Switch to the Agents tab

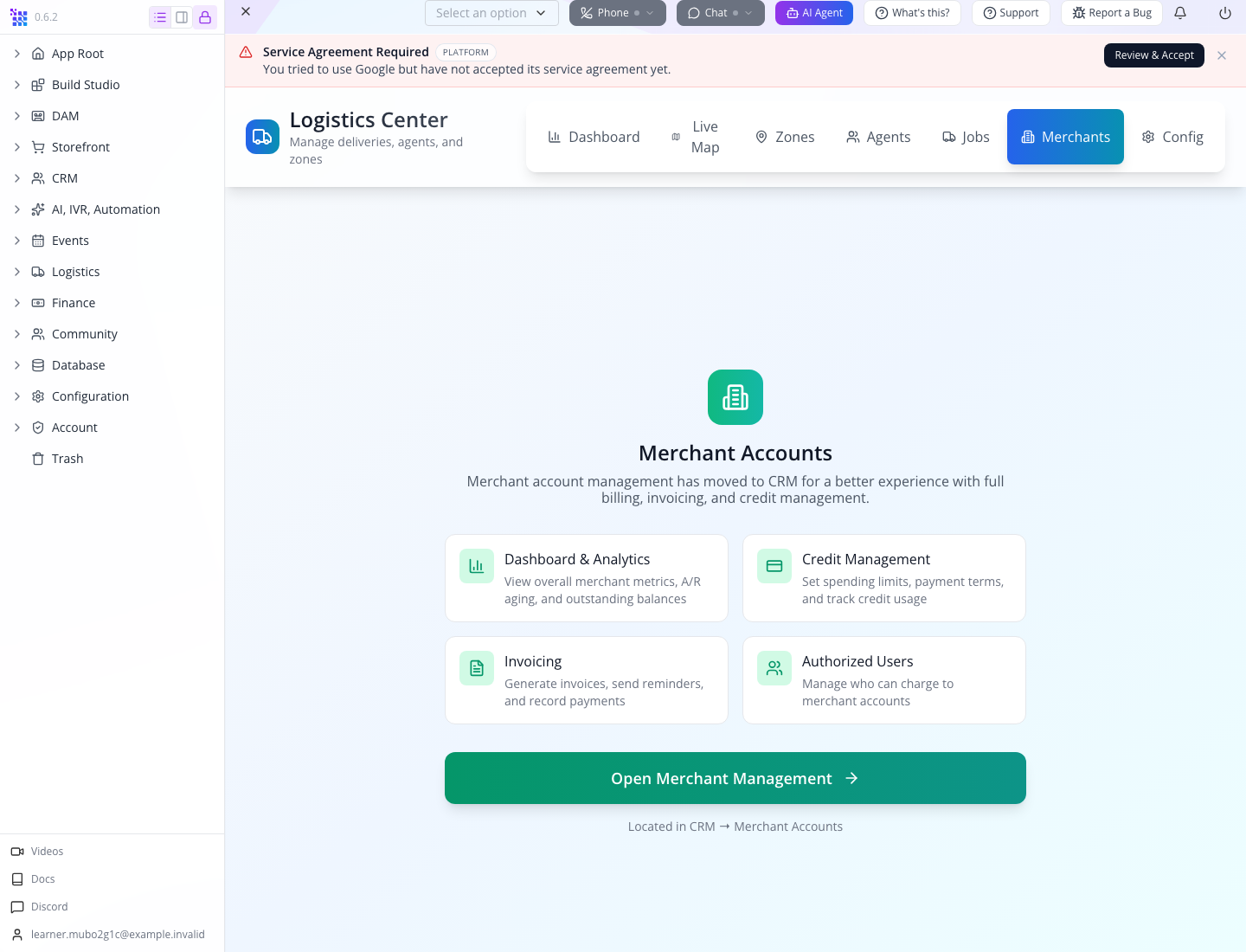click(878, 137)
